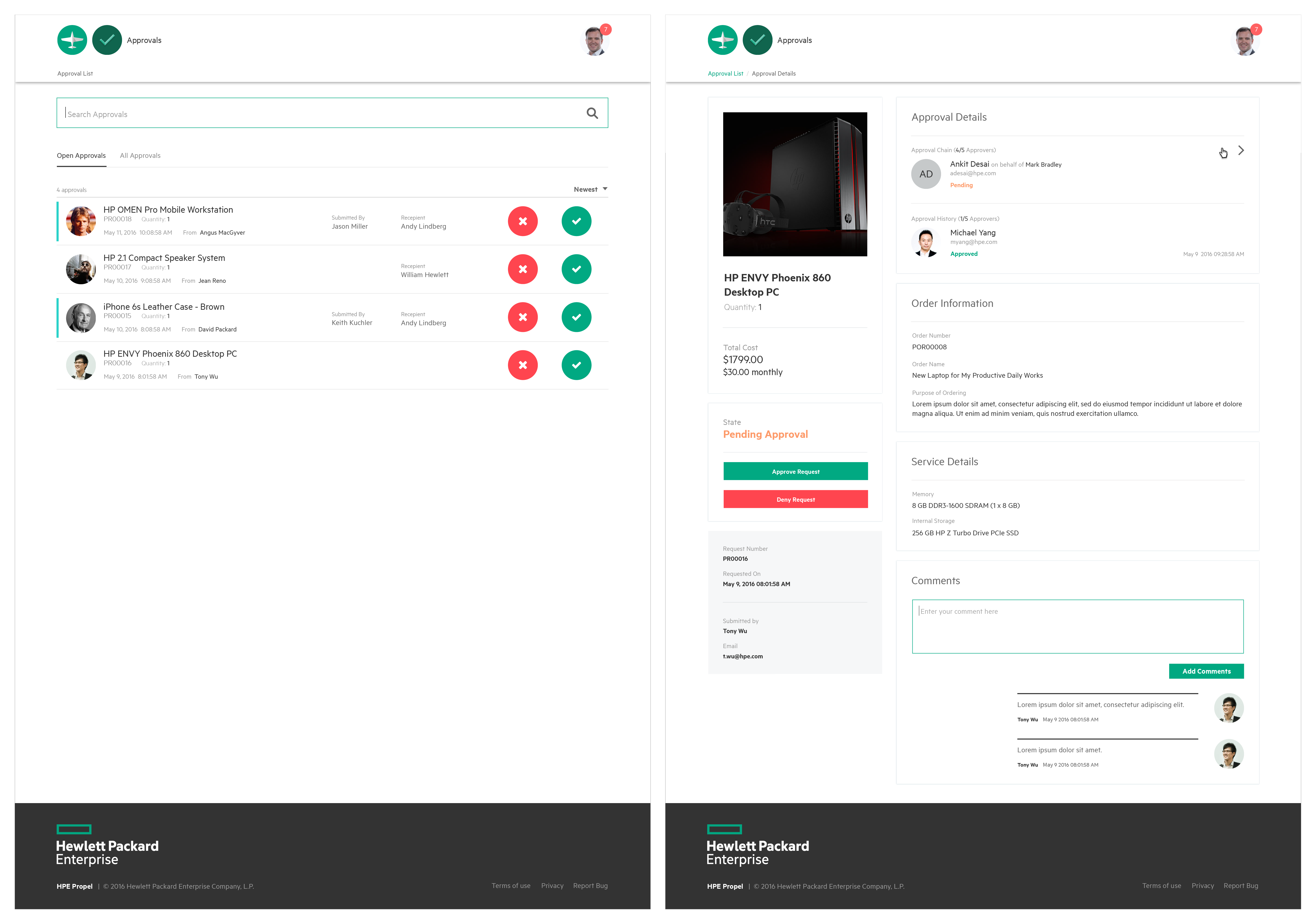Approve iPhone 6s Leather Case request
The image size is (1316, 924).
coord(577,317)
